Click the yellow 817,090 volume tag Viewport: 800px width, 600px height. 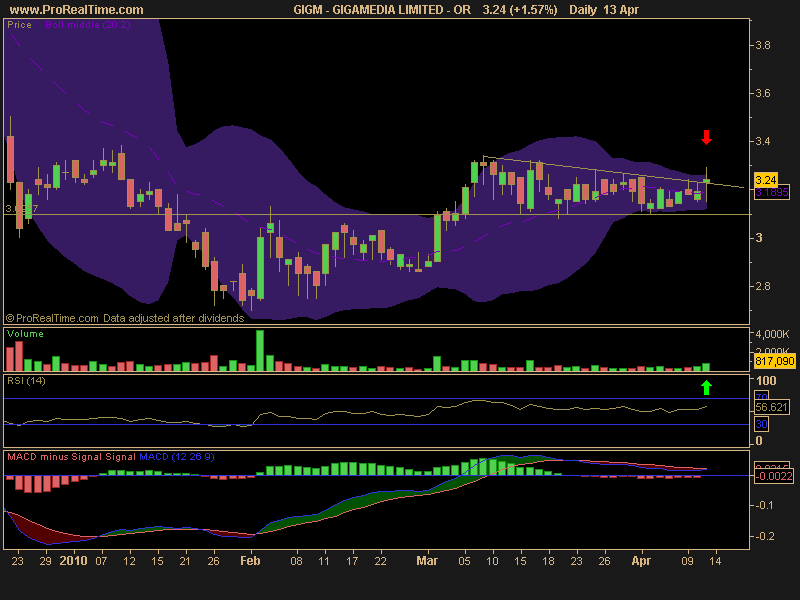tap(774, 361)
